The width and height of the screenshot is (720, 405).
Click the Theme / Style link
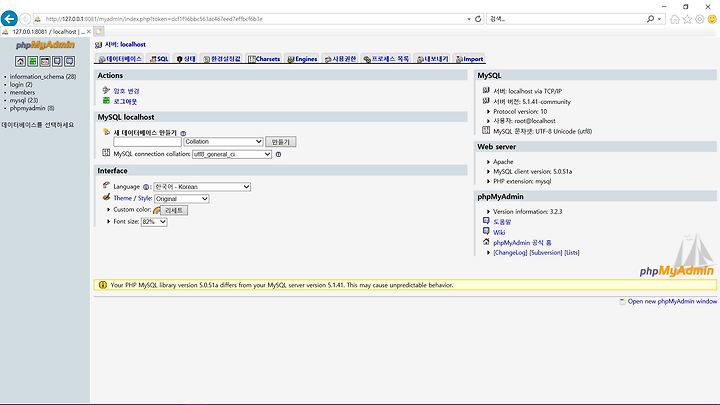[133, 198]
